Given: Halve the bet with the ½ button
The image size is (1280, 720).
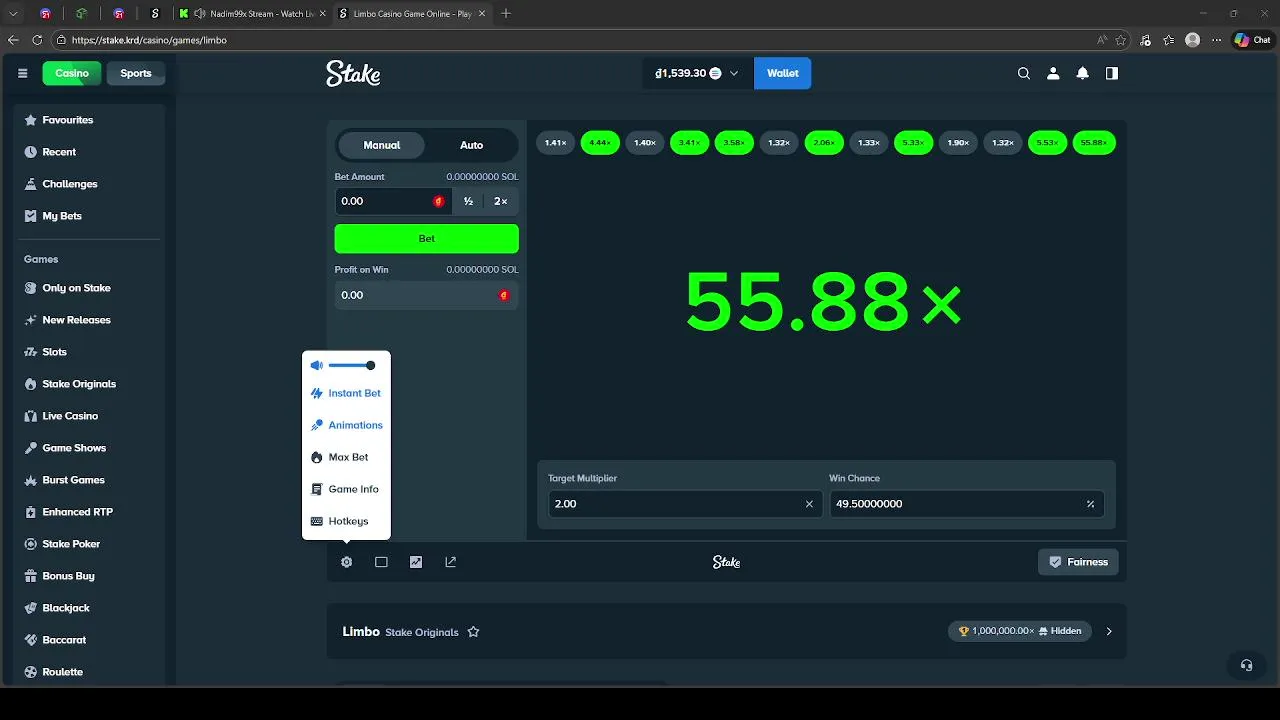Looking at the screenshot, I should 468,201.
